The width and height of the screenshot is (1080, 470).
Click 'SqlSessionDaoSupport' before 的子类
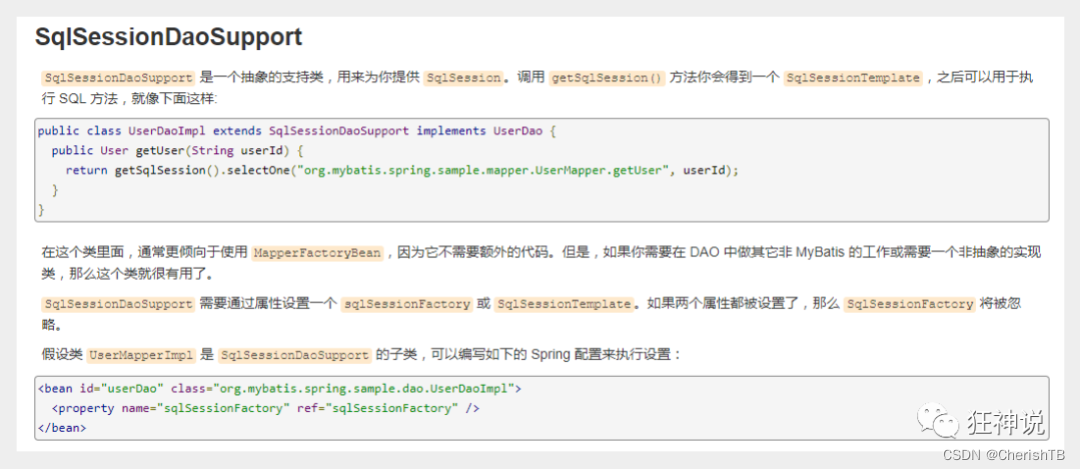coord(295,356)
